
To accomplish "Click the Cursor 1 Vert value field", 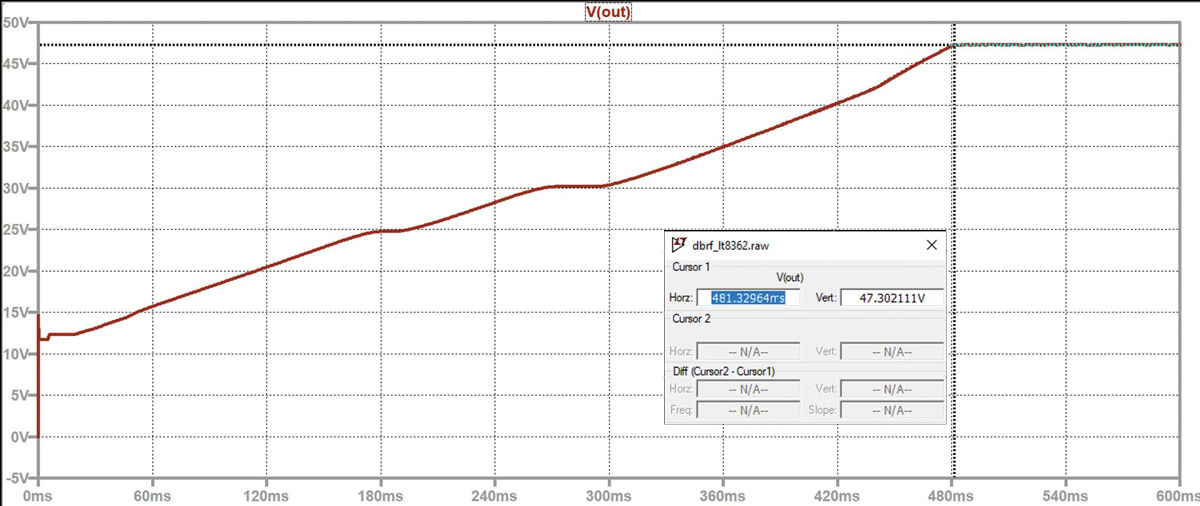I will [892, 298].
